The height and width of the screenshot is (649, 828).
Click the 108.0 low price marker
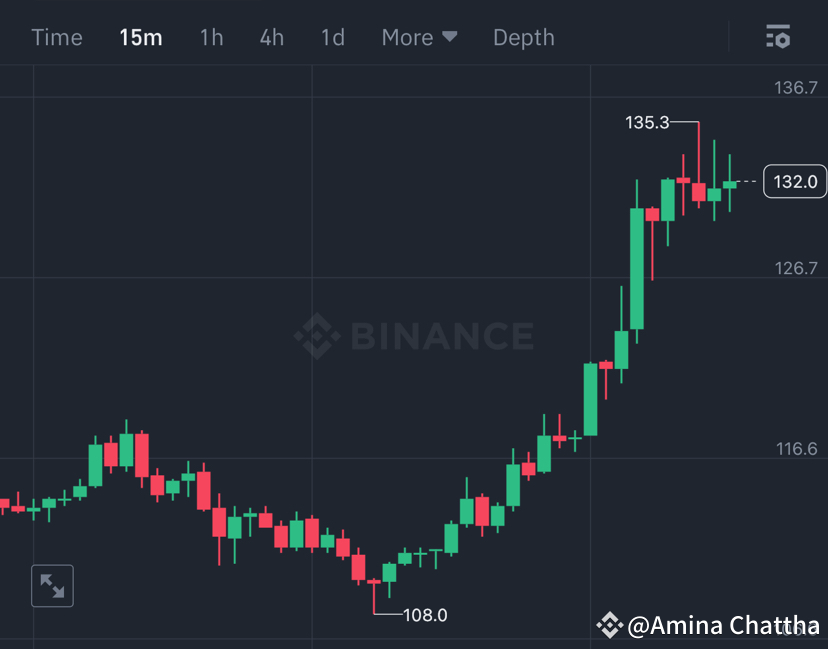point(424,615)
